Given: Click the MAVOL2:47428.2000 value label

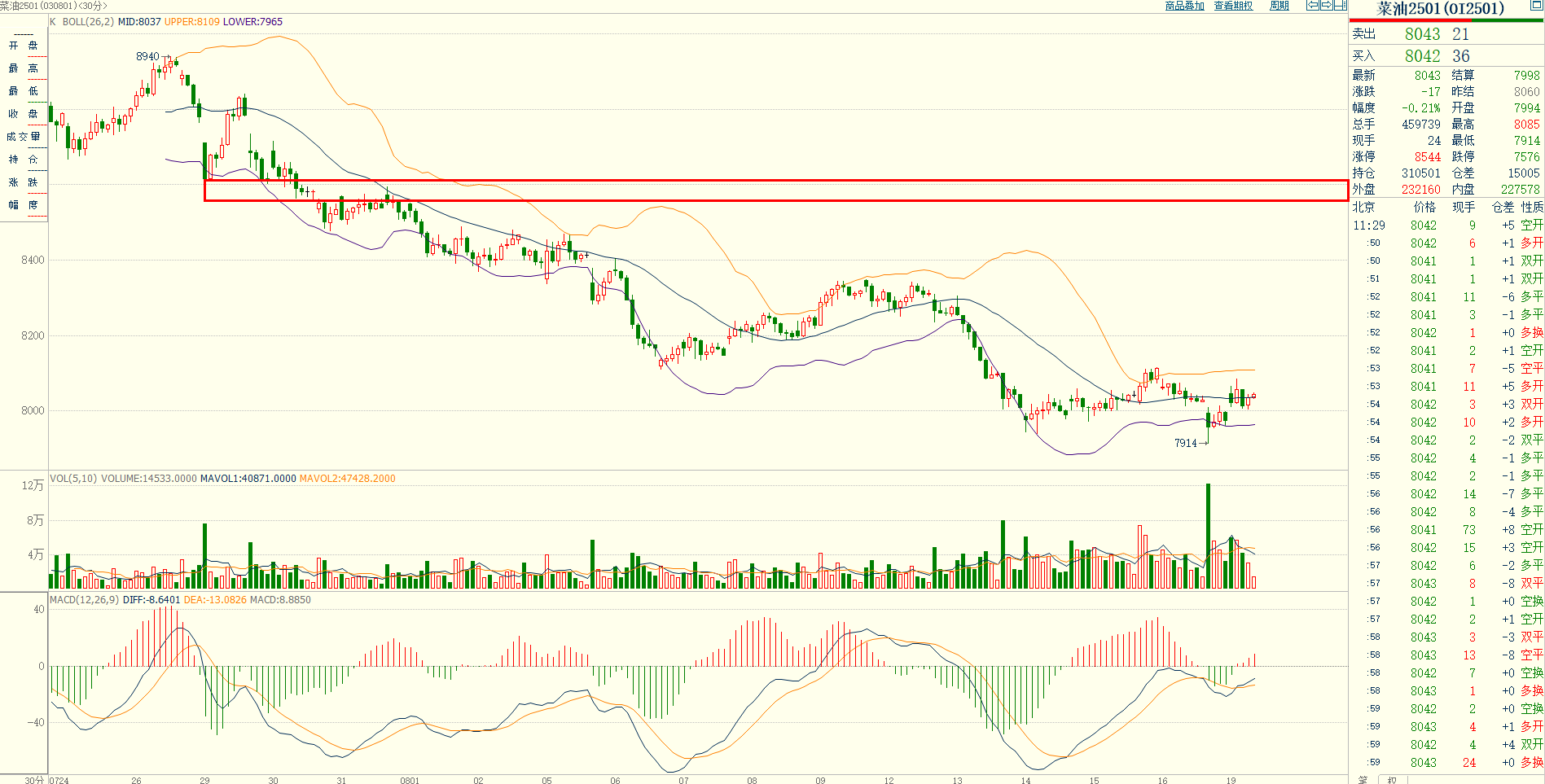Looking at the screenshot, I should pos(347,479).
